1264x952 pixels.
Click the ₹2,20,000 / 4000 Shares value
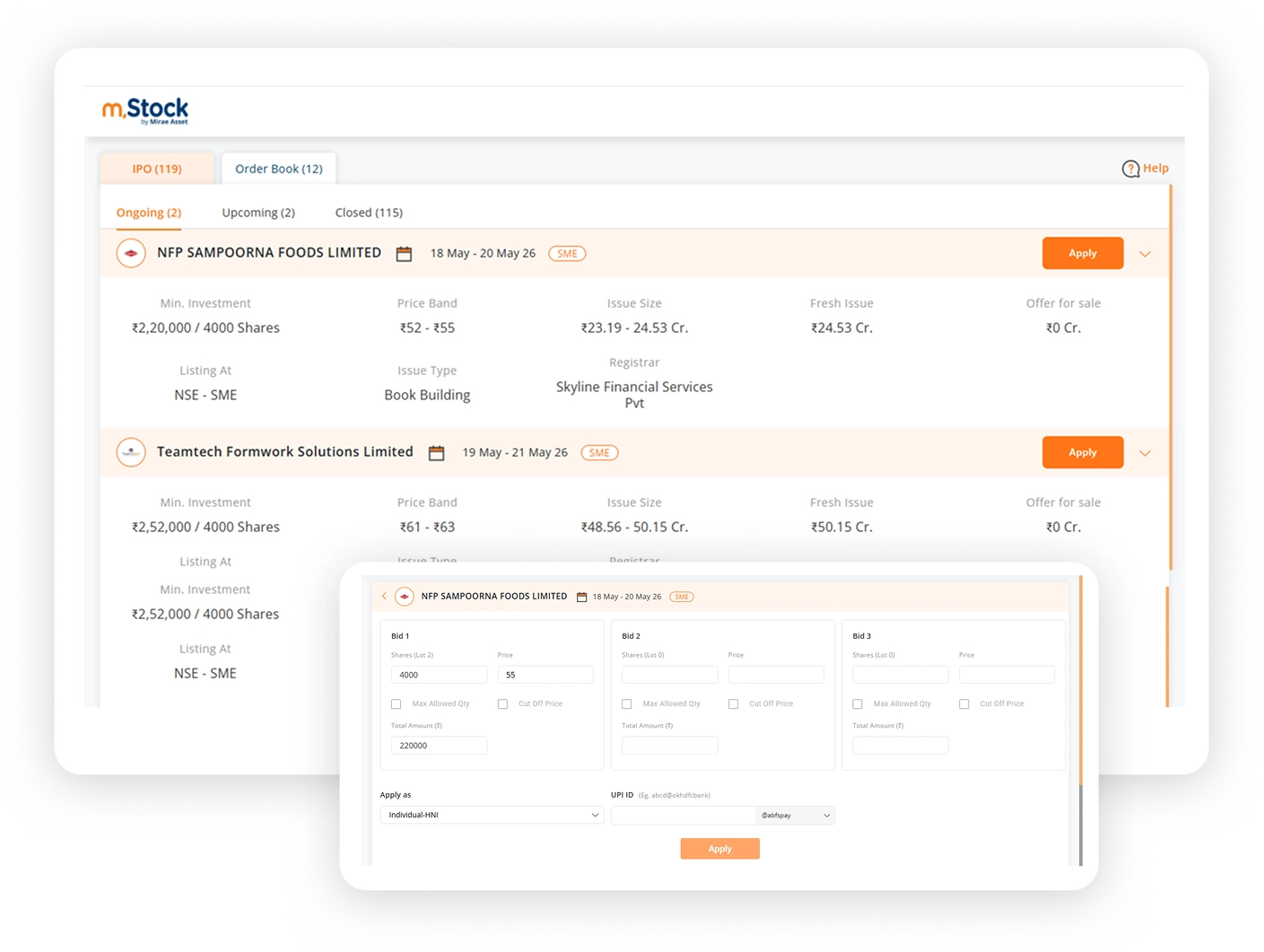click(x=205, y=328)
